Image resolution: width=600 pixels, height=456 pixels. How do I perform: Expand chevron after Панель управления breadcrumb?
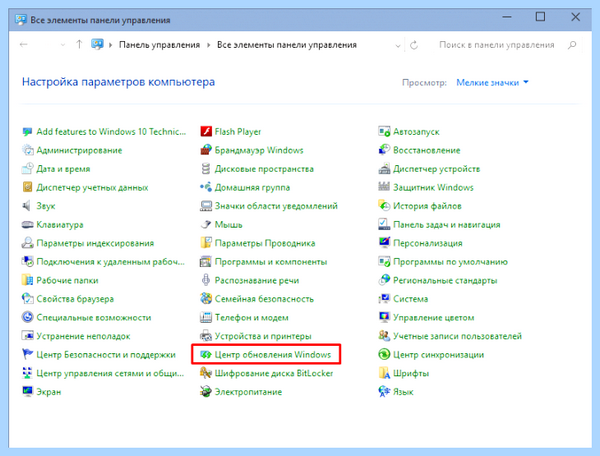[209, 45]
